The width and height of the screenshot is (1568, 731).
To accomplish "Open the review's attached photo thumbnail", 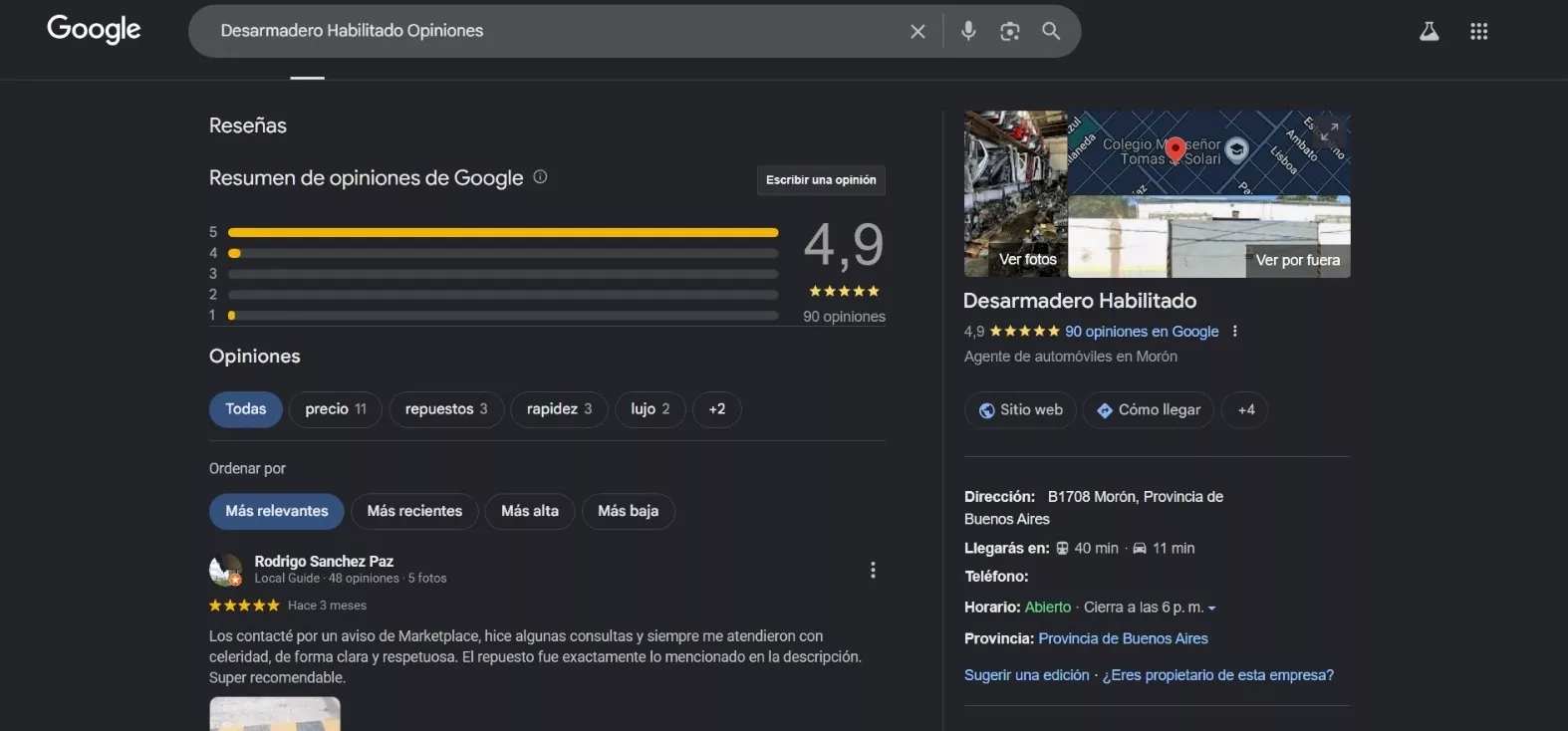I will (x=275, y=714).
